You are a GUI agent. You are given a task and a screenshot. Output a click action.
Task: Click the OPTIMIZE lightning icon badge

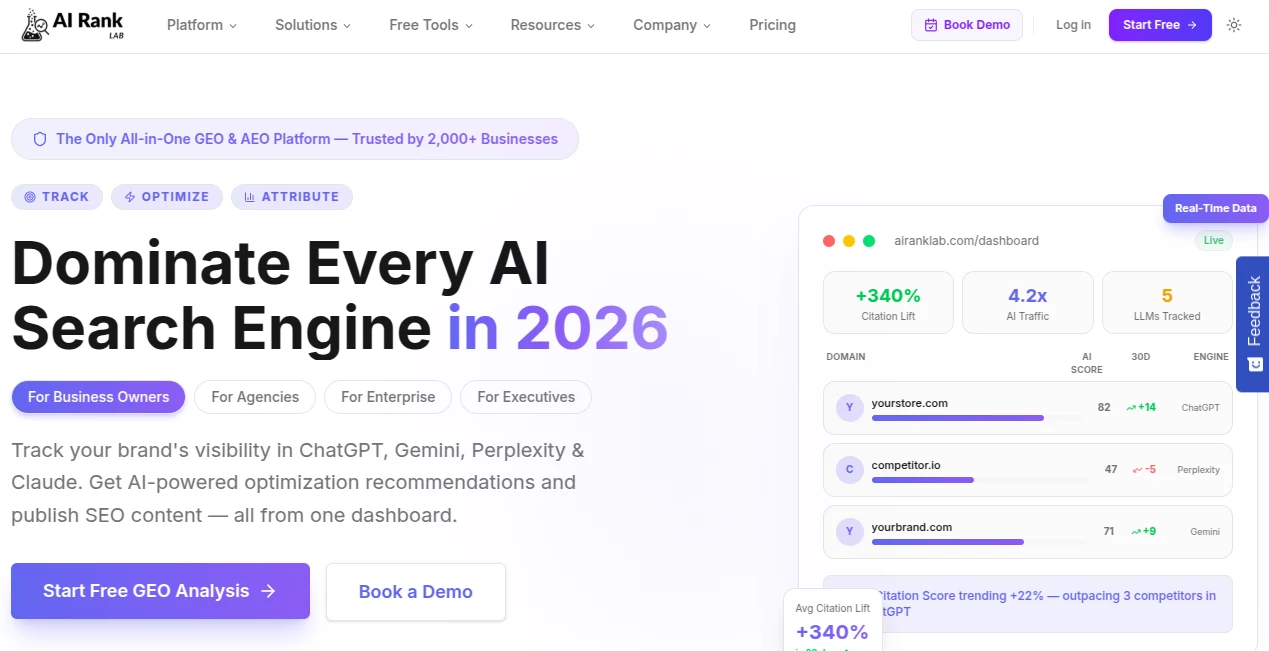(167, 197)
